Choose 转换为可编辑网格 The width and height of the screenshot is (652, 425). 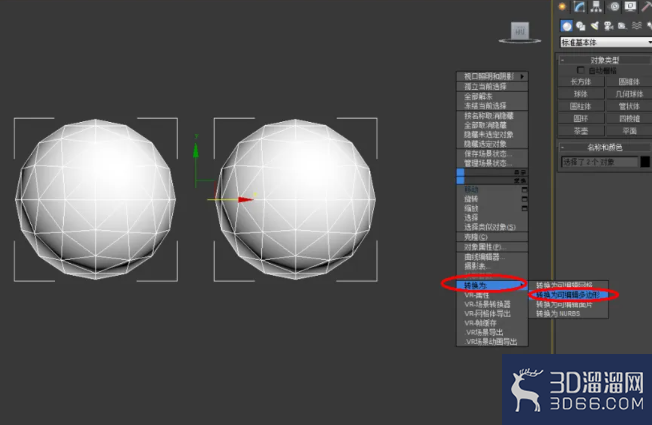coord(568,285)
